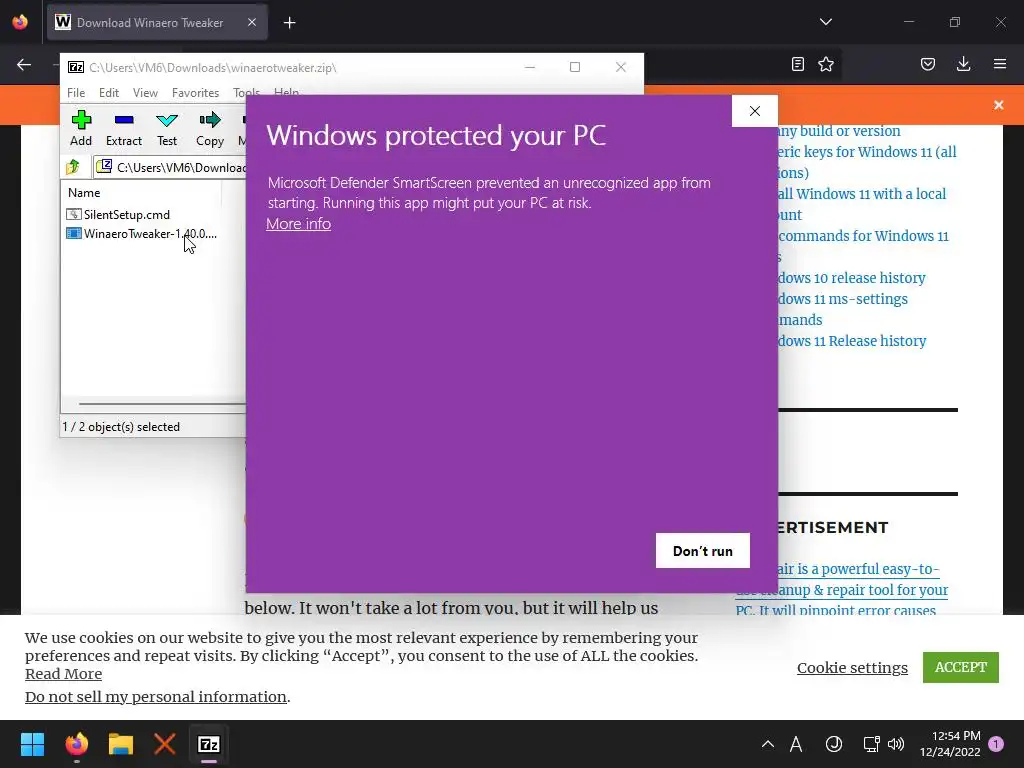Viewport: 1024px width, 768px height.
Task: Toggle Firefox reader view
Action: click(x=797, y=64)
